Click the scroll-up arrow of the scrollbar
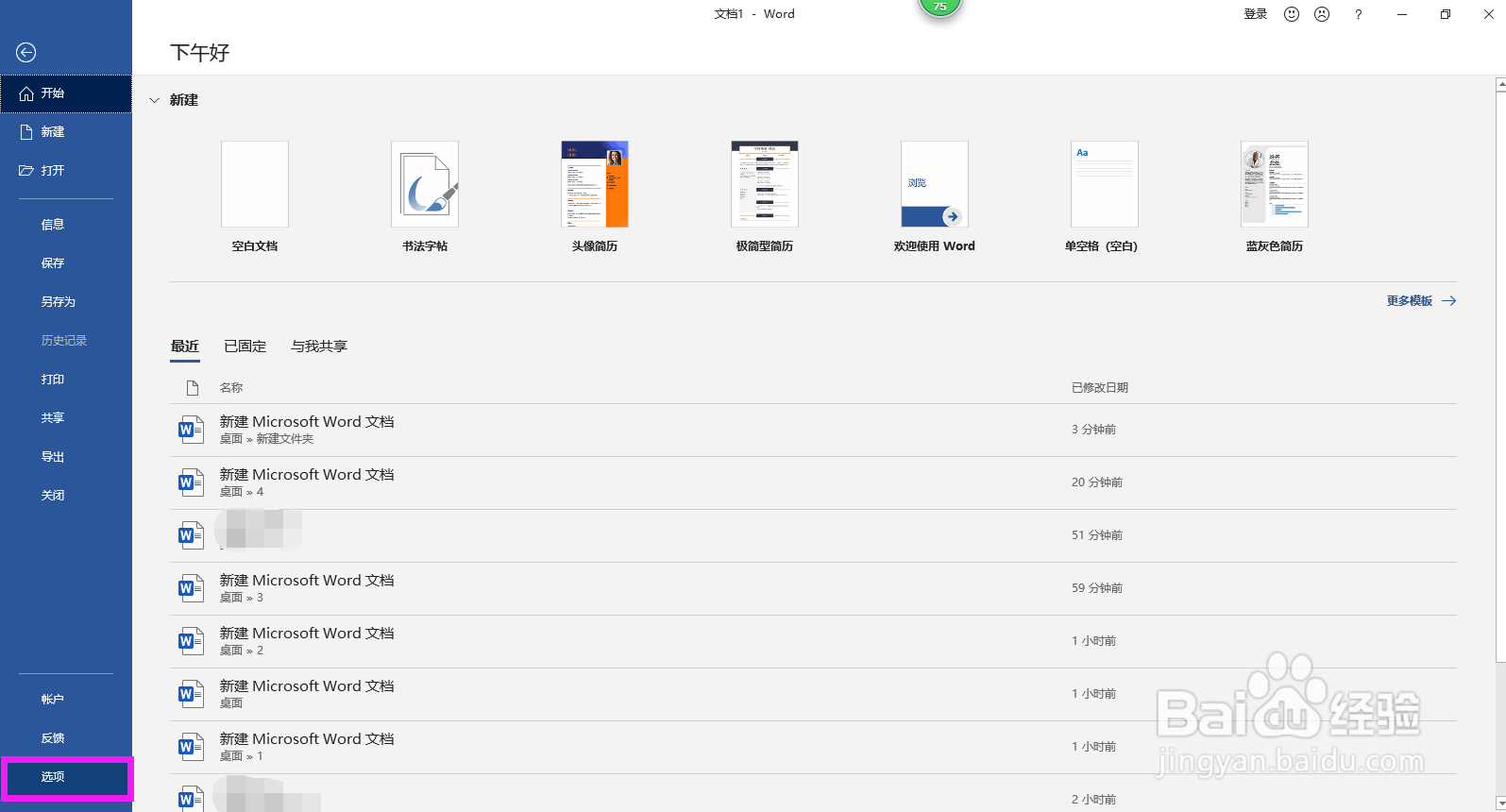This screenshot has width=1506, height=812. pyautogui.click(x=1500, y=85)
